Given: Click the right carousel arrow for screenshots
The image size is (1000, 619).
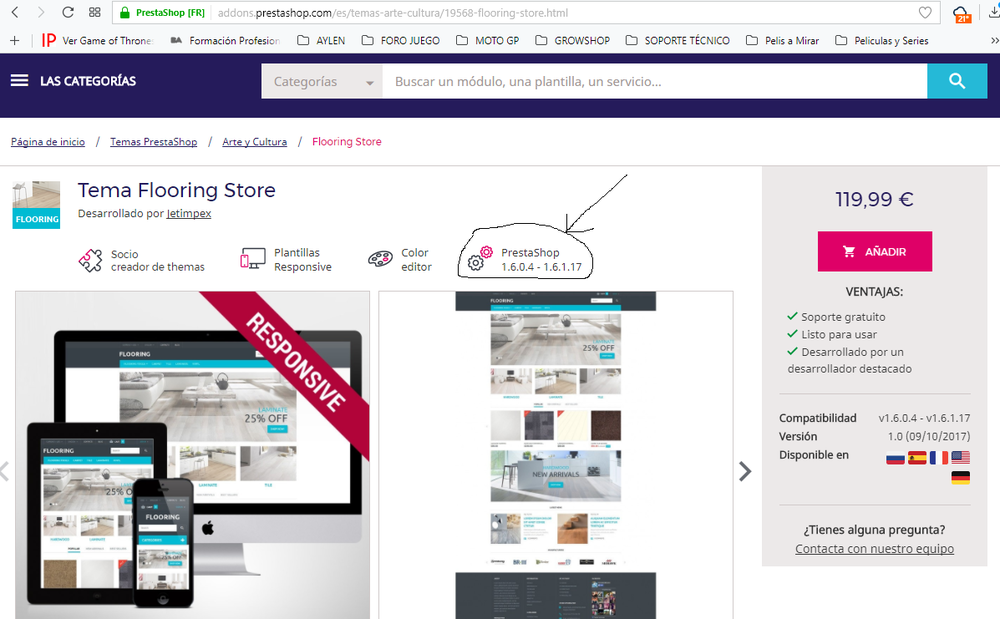Looking at the screenshot, I should pyautogui.click(x=745, y=470).
